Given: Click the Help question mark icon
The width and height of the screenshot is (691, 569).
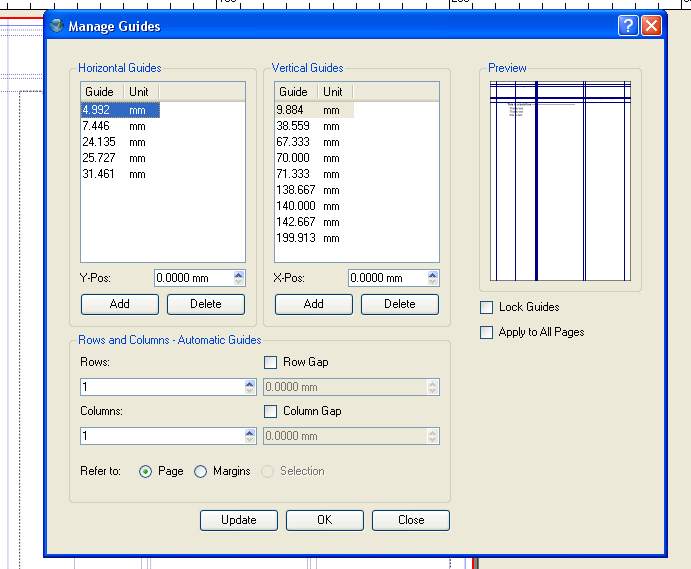Looking at the screenshot, I should tap(628, 26).
